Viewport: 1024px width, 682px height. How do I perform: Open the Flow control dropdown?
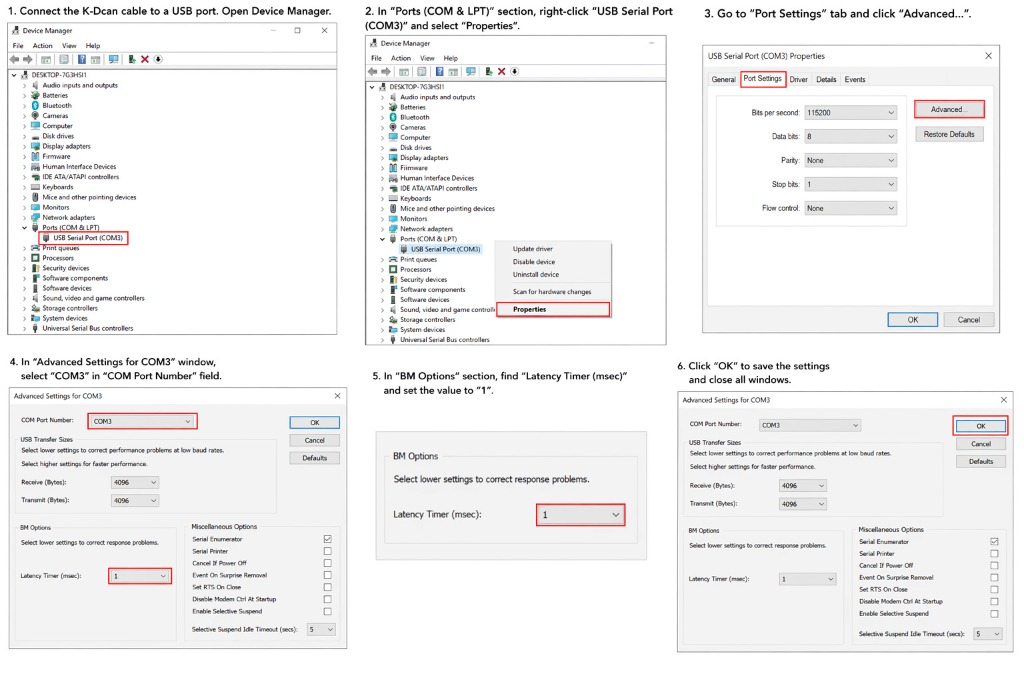[x=850, y=208]
